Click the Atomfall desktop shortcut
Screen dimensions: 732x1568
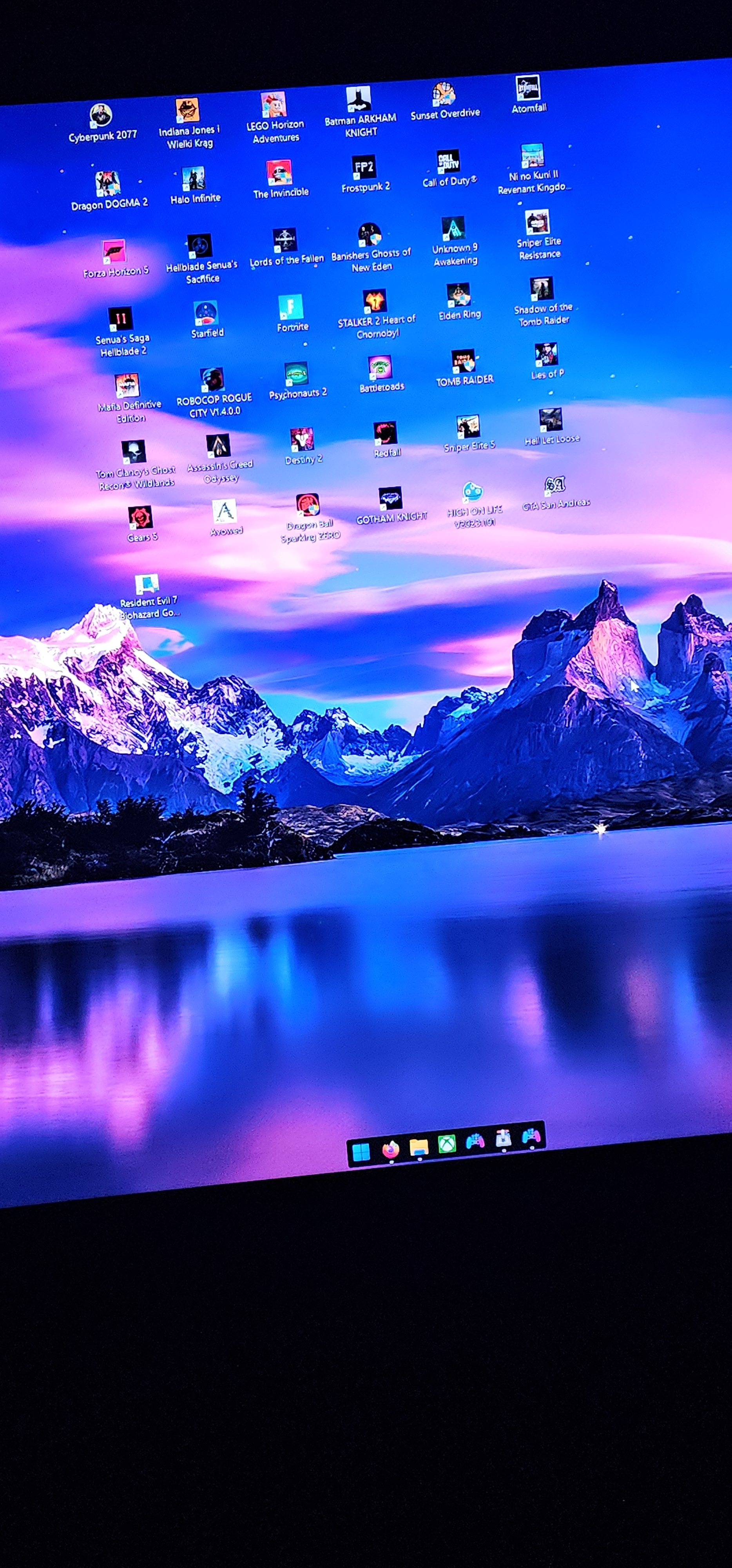tap(527, 88)
